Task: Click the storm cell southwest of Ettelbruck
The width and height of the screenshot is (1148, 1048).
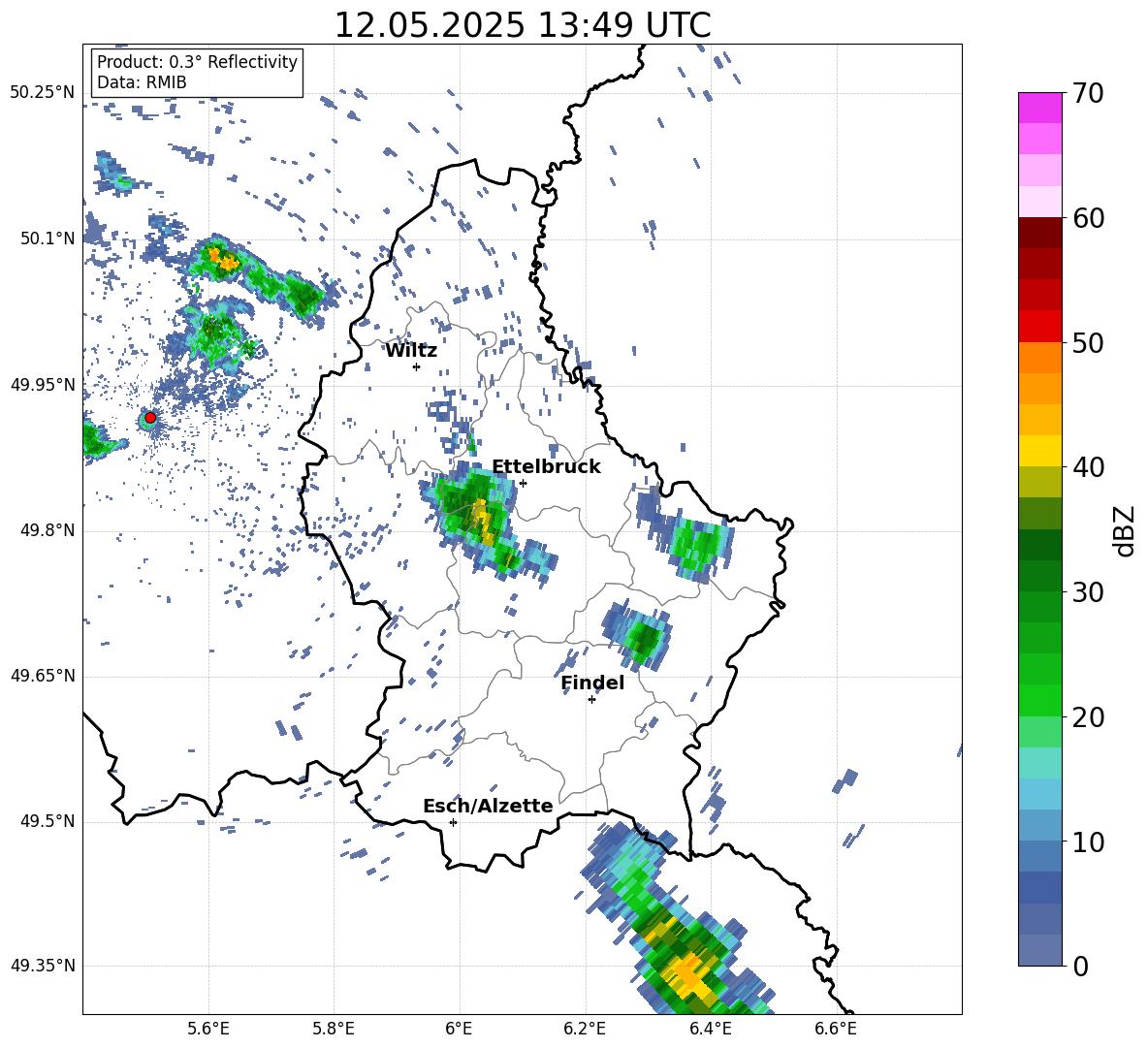Action: (480, 518)
